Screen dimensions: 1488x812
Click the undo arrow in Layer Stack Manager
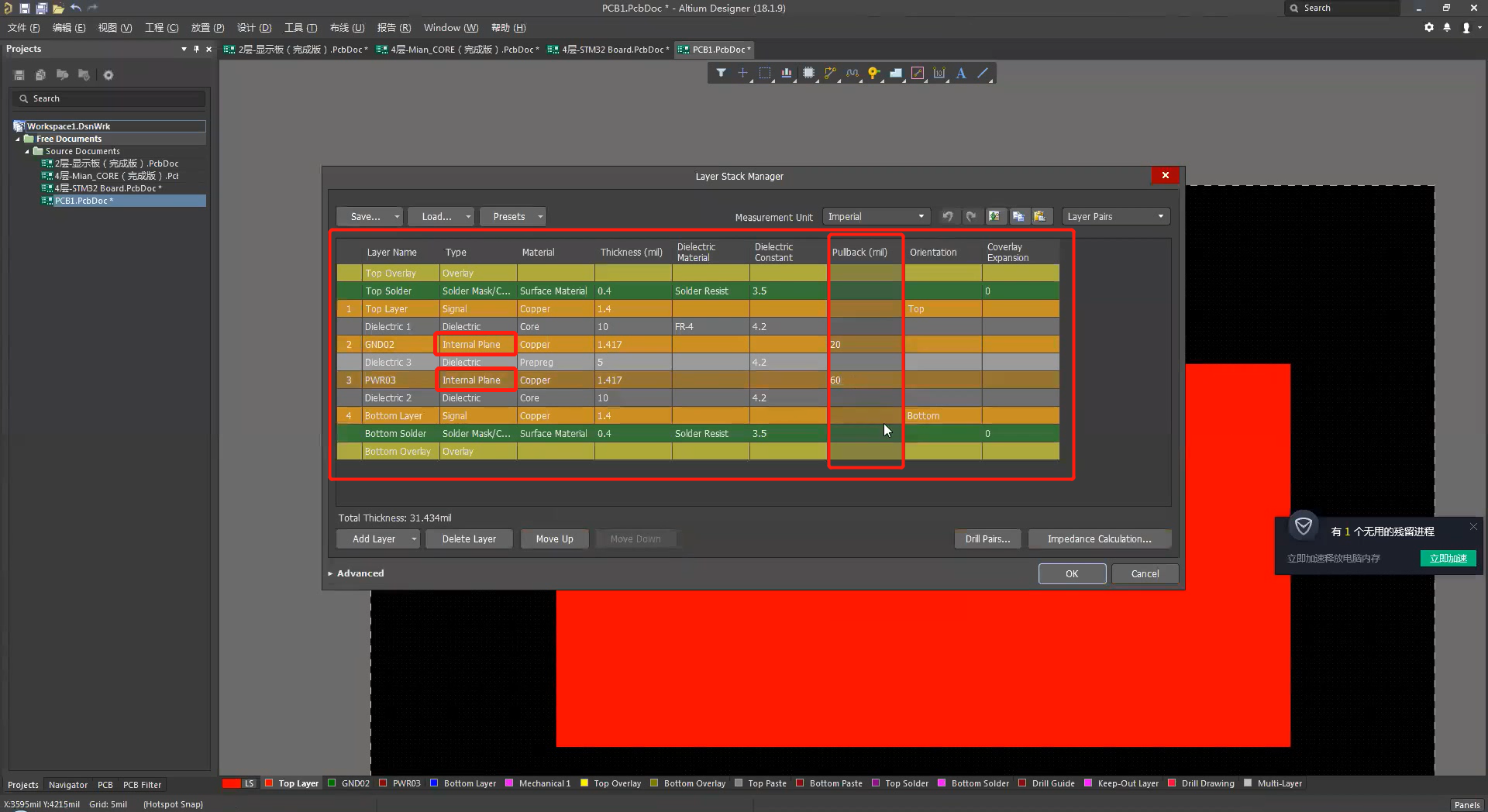(947, 217)
